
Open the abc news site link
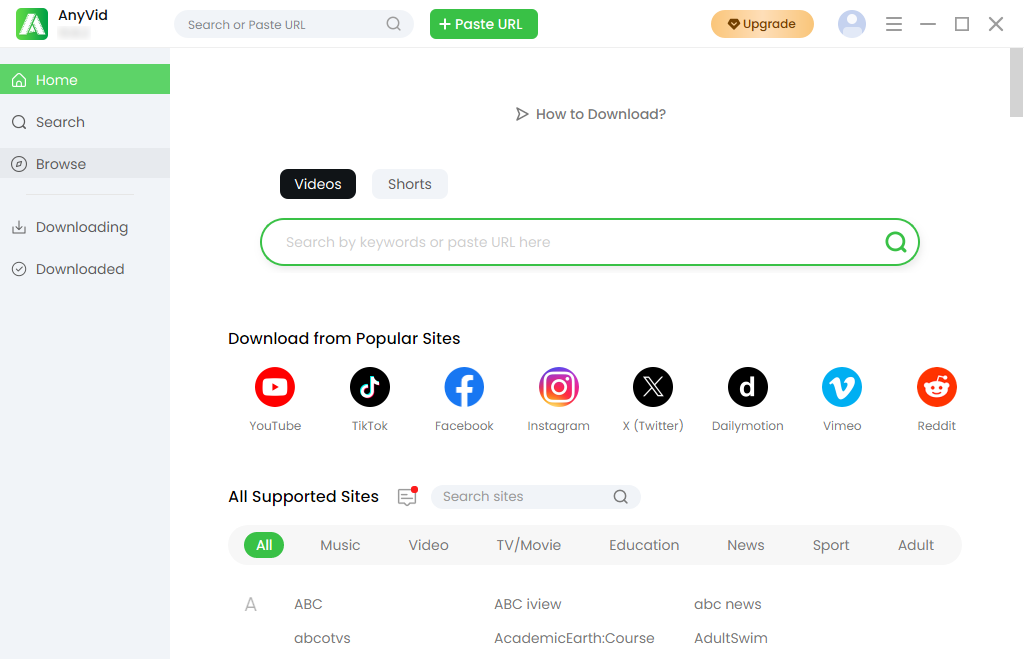coord(728,604)
